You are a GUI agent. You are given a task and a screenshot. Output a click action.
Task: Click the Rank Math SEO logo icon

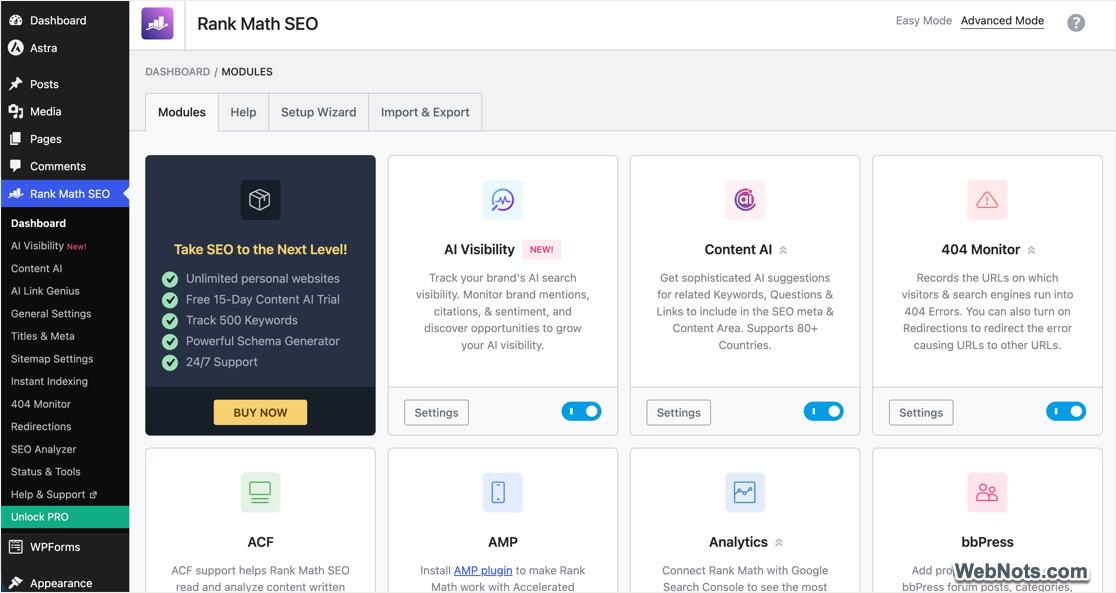157,23
